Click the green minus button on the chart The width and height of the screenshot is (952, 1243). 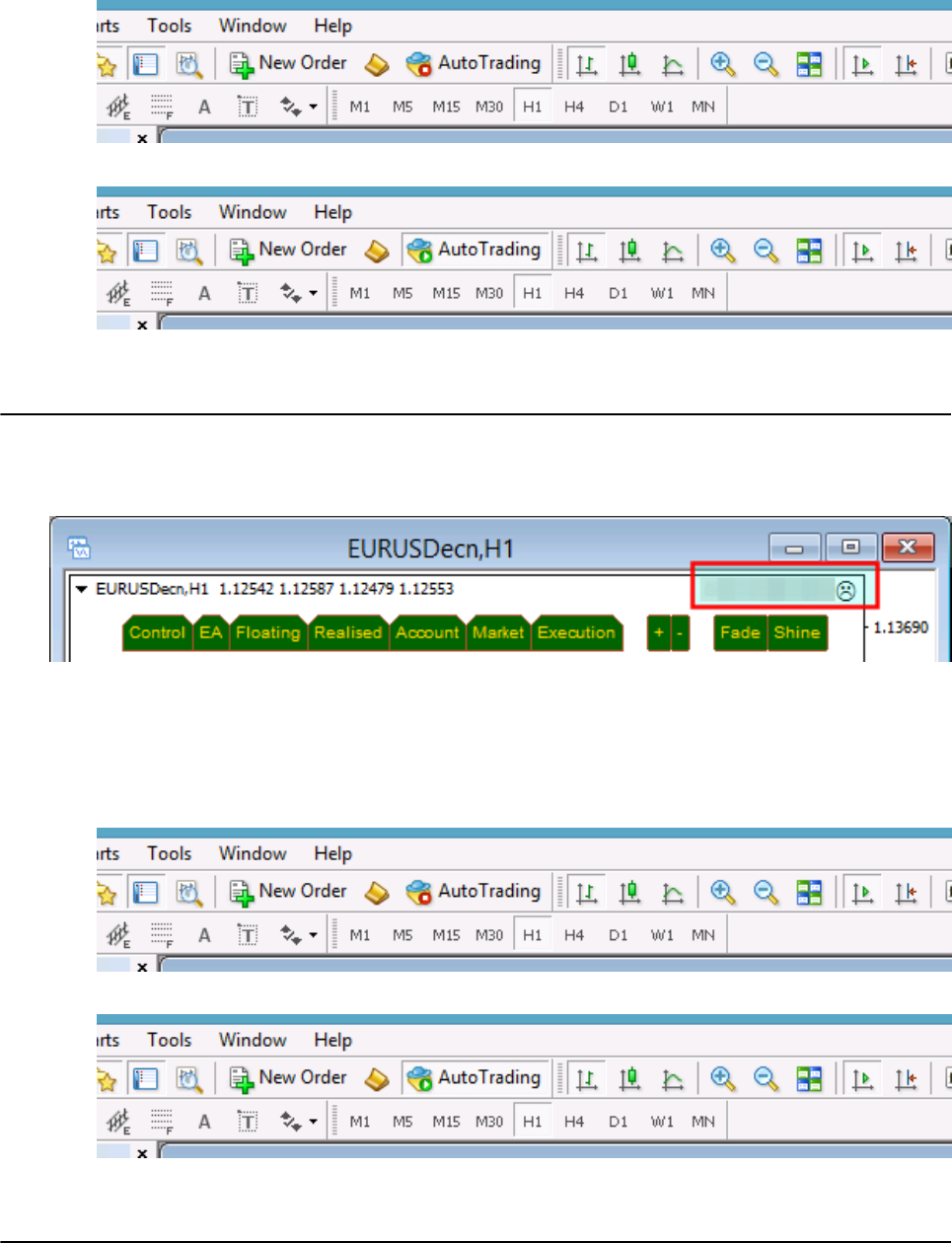[x=680, y=633]
